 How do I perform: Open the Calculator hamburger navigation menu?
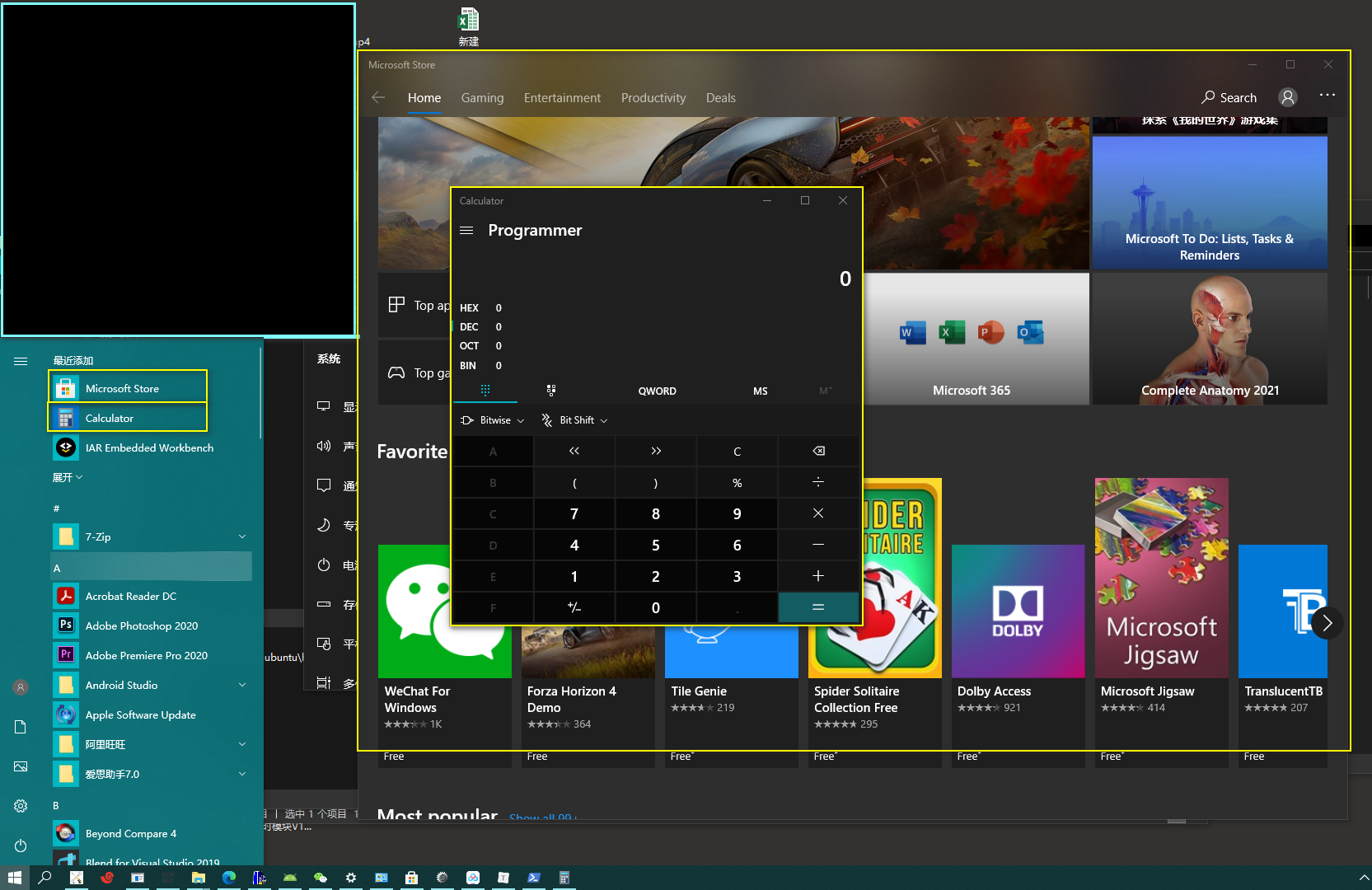pyautogui.click(x=466, y=231)
